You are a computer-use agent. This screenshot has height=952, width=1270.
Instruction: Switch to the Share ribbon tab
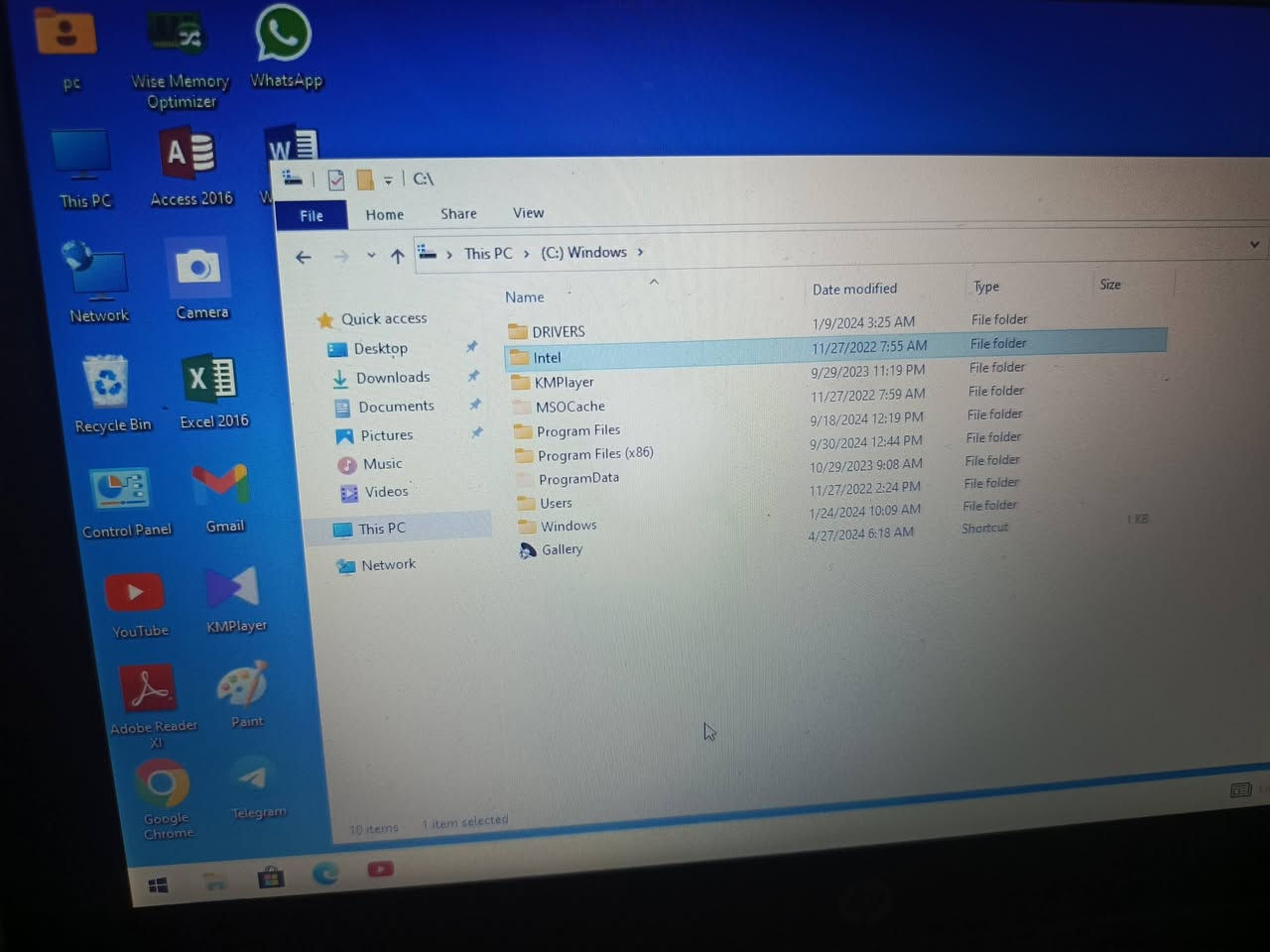(458, 213)
